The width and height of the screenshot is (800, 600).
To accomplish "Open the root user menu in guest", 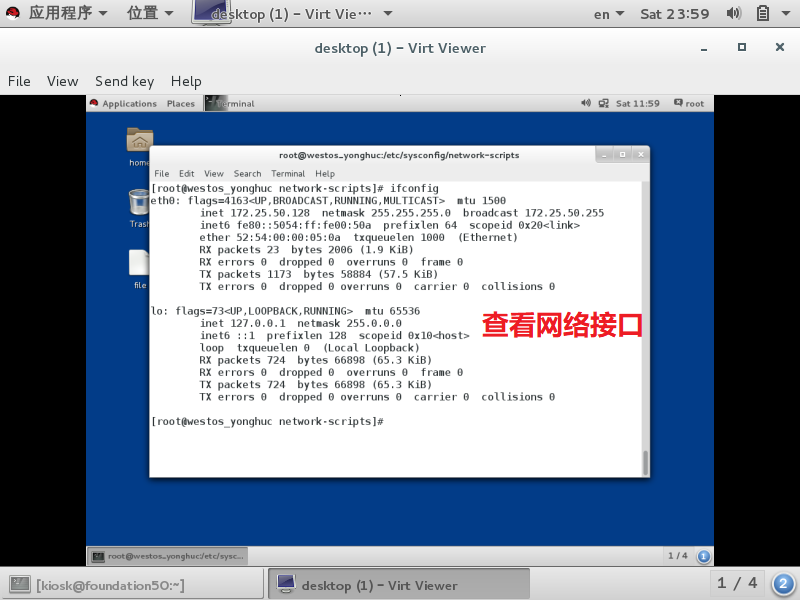I will 689,104.
